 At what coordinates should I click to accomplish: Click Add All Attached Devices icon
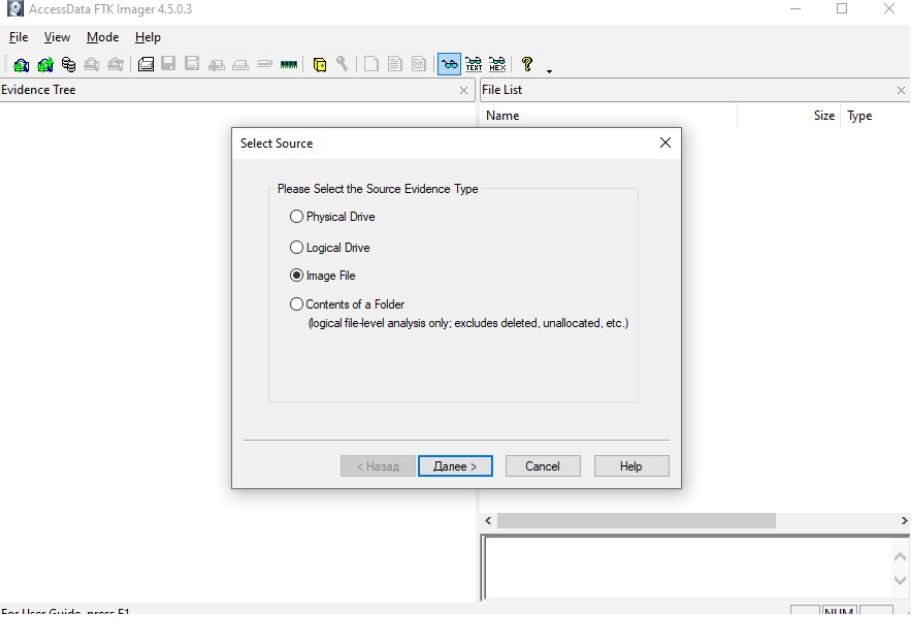[45, 65]
